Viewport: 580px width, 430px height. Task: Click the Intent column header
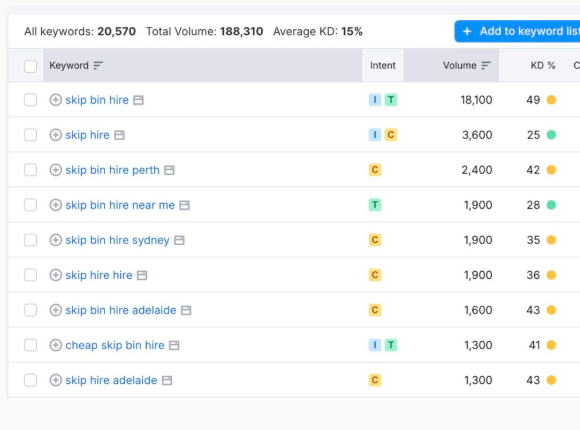point(382,65)
